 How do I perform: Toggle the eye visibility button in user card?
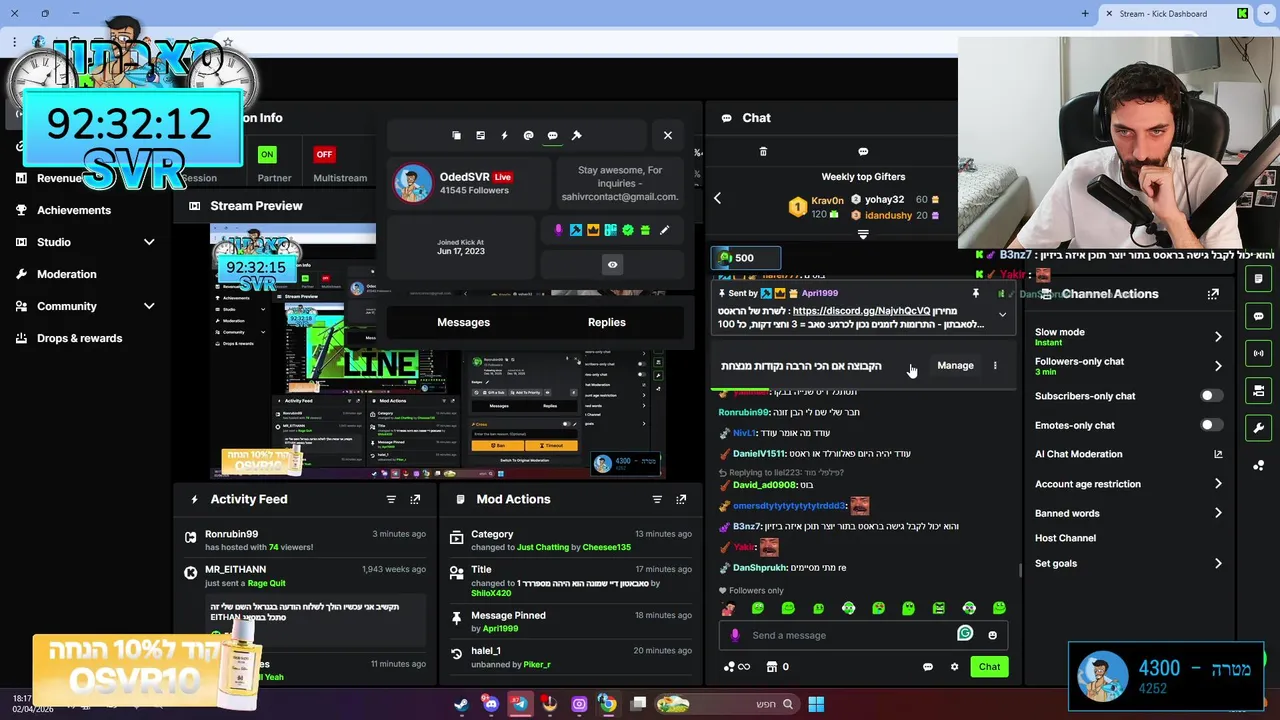[612, 264]
